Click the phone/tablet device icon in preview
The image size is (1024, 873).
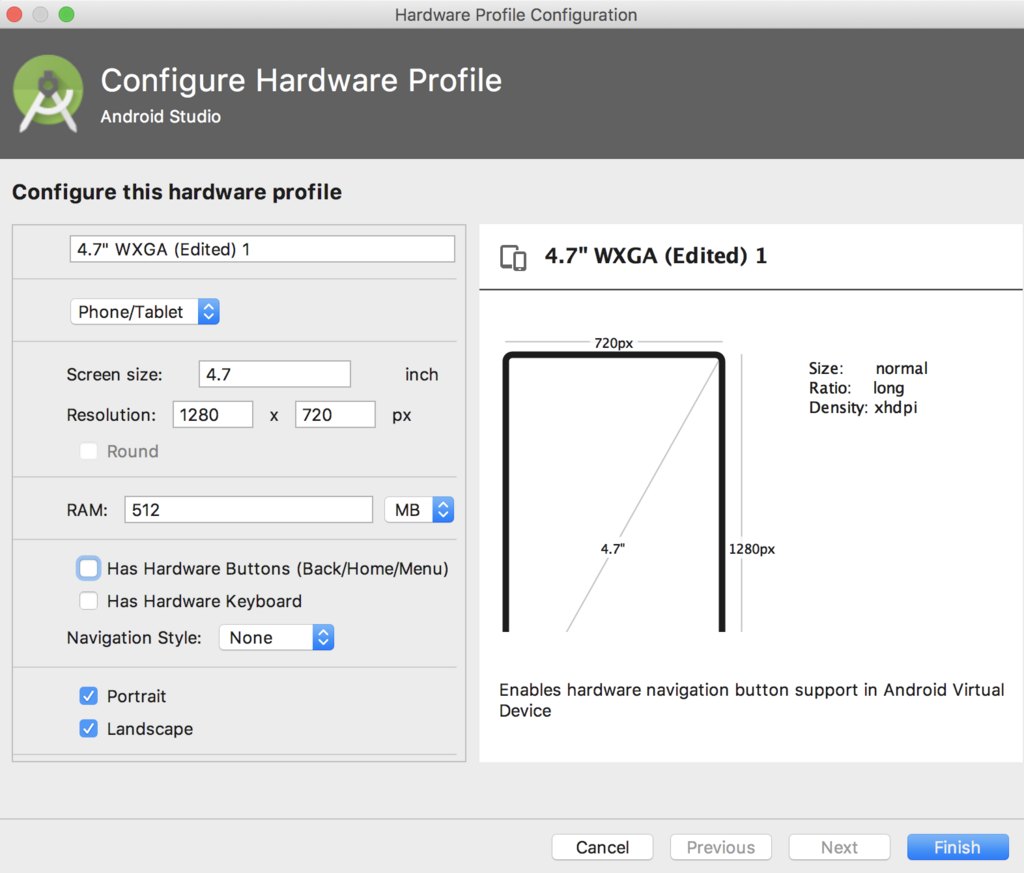[513, 257]
